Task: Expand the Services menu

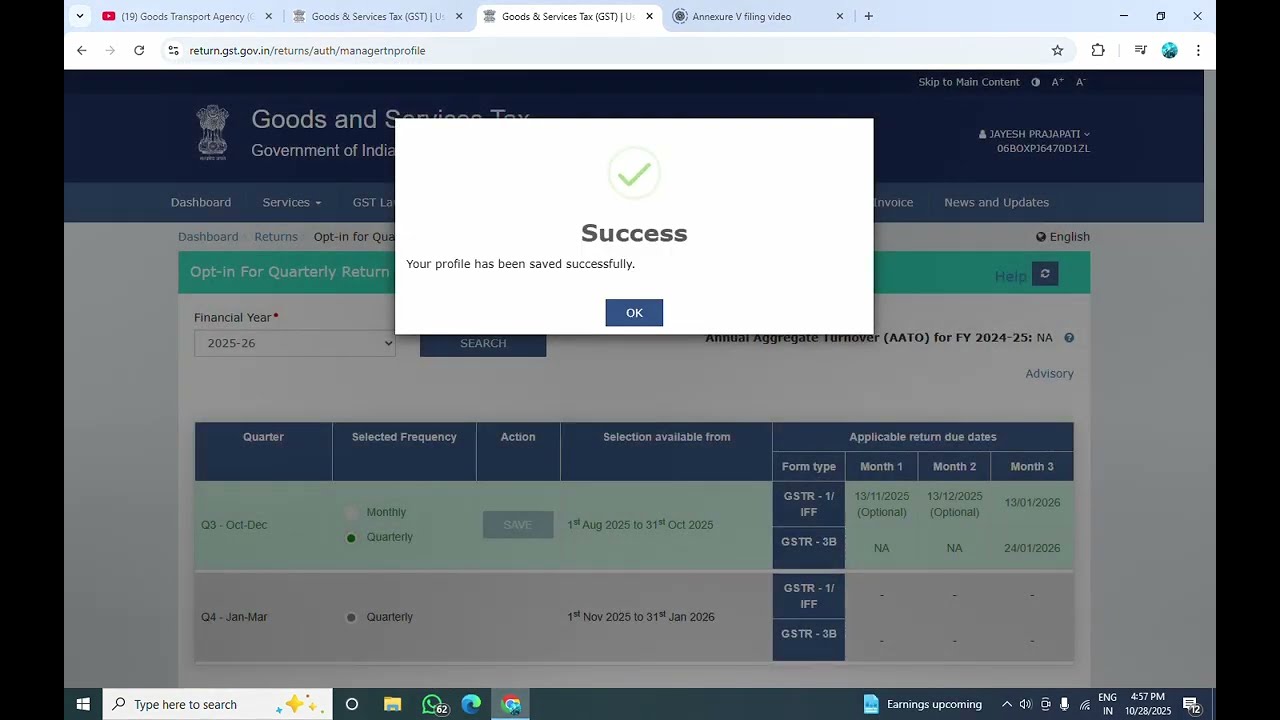Action: pos(292,202)
